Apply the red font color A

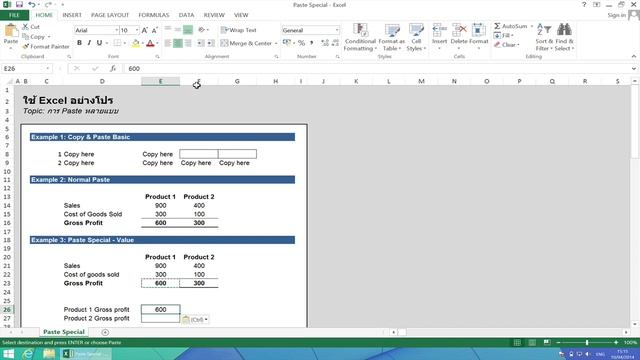pos(150,43)
